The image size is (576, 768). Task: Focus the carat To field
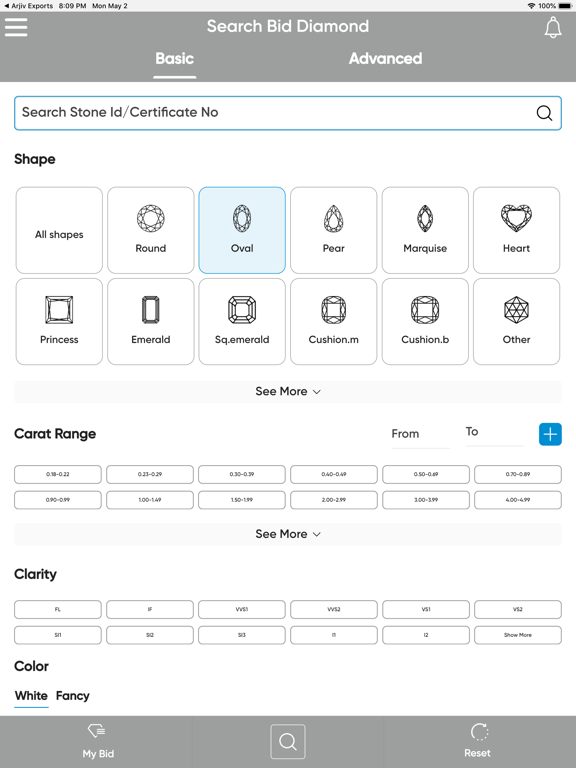coord(494,433)
